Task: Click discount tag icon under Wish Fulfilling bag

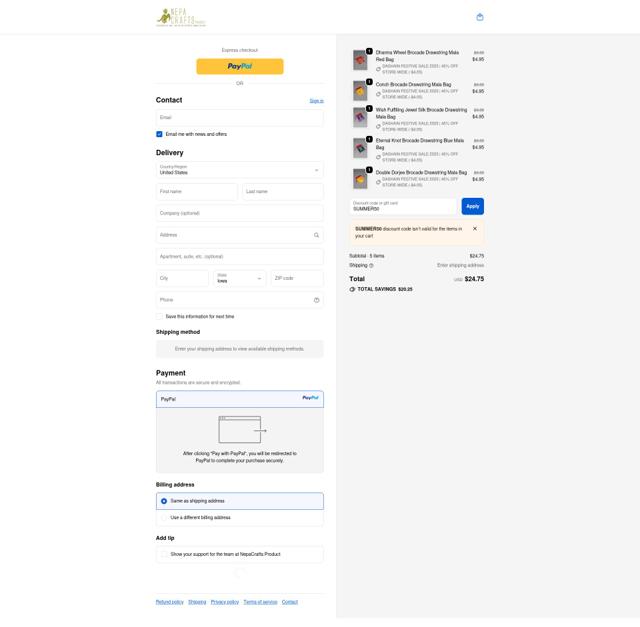Action: (378, 127)
